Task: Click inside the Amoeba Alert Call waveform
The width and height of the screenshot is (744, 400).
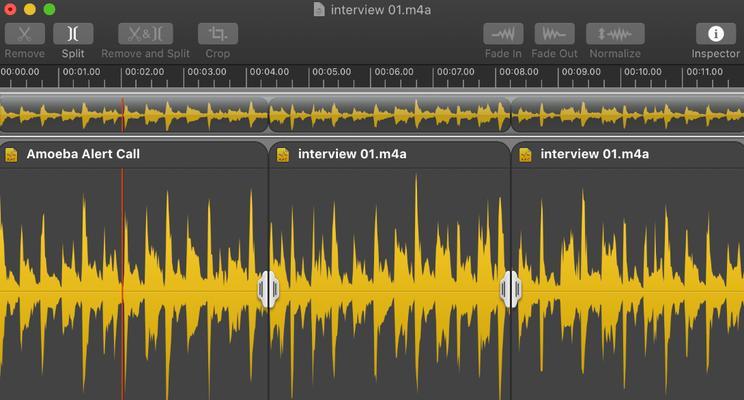Action: (134, 285)
